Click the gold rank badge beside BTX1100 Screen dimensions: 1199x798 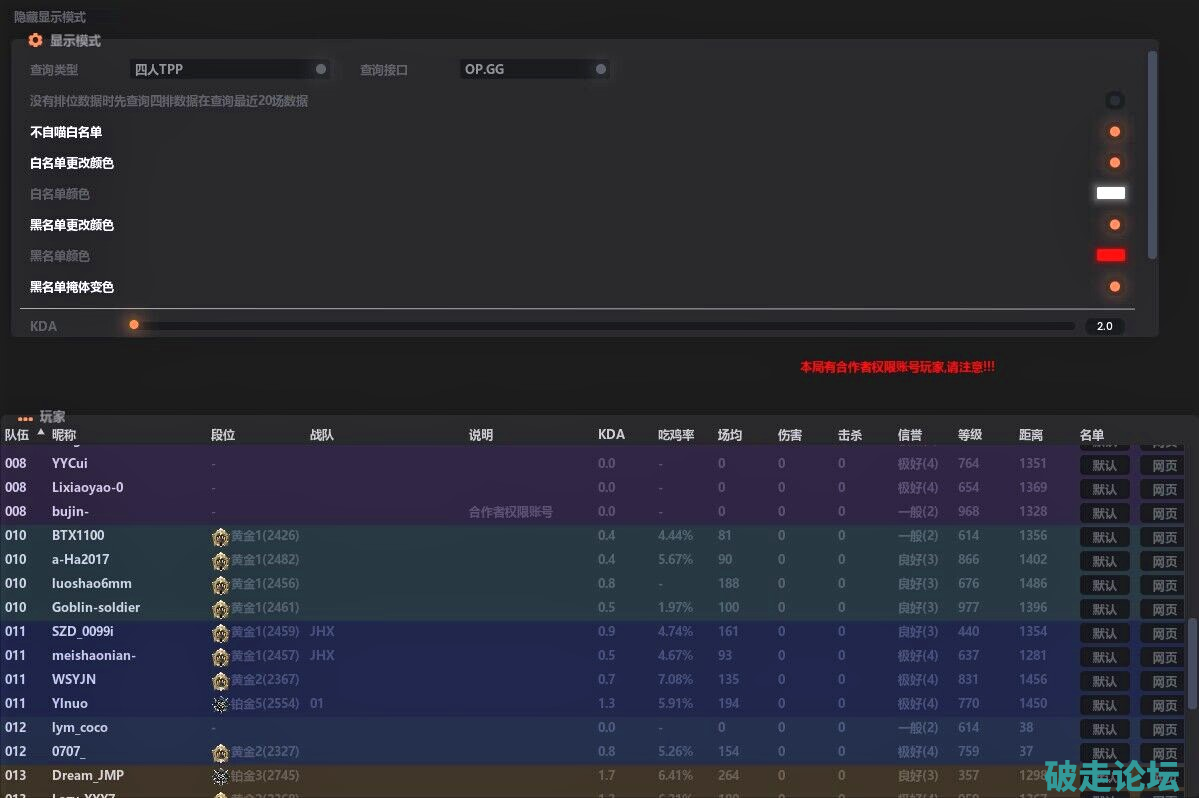pos(220,537)
